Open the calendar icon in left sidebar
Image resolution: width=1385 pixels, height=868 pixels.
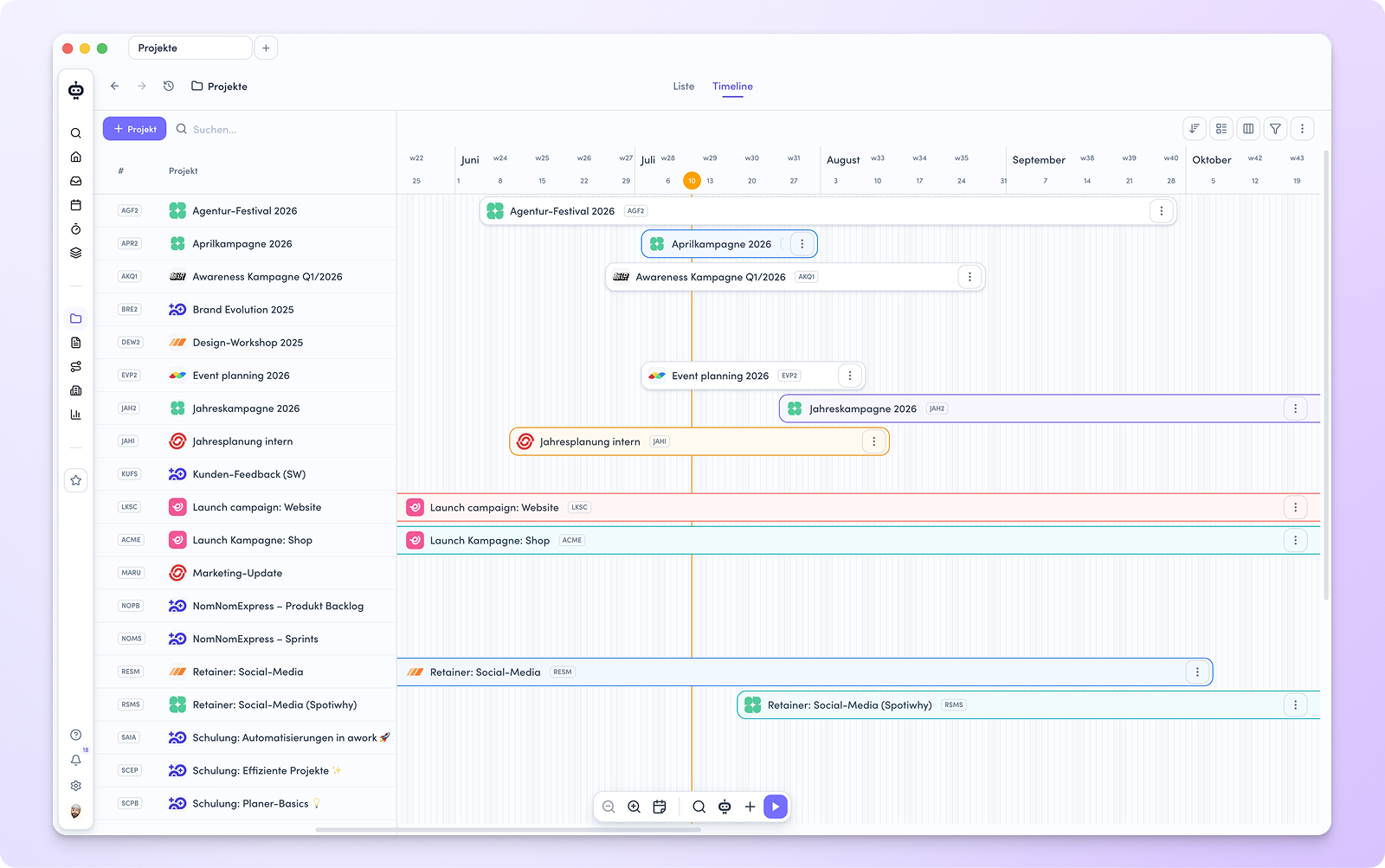pyautogui.click(x=76, y=205)
